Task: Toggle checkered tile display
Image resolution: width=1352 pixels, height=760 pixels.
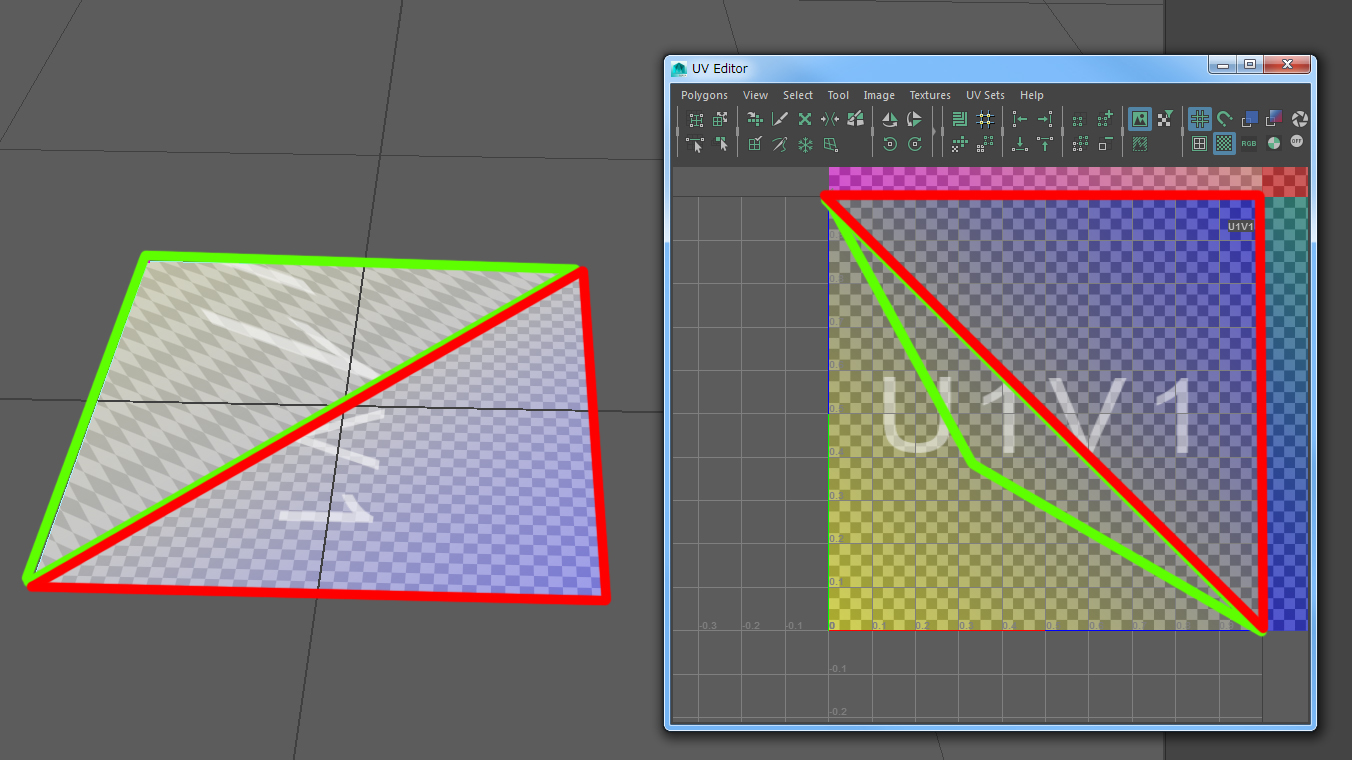Action: [1225, 144]
